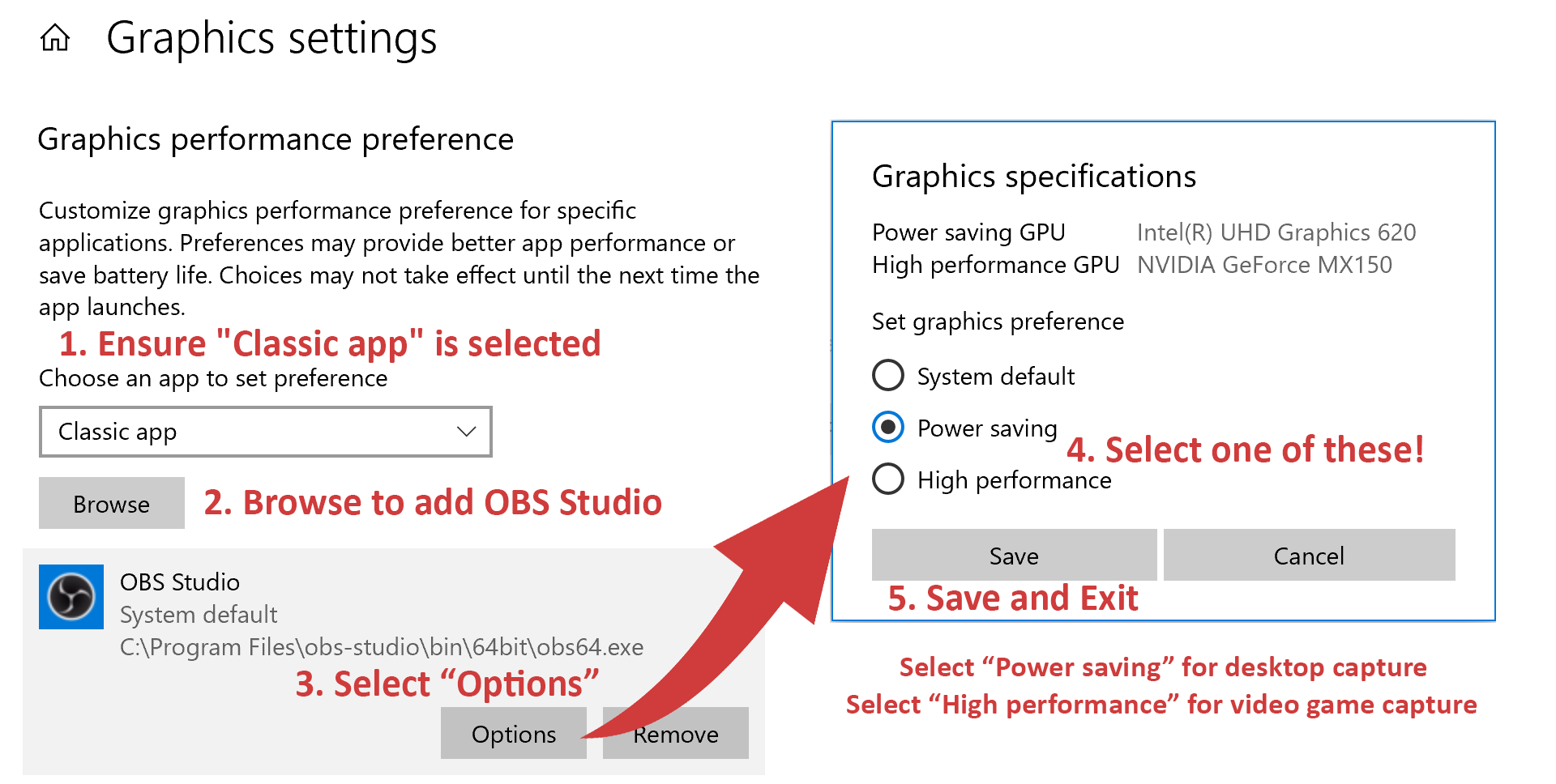The width and height of the screenshot is (1556, 784).
Task: Click the Intel(R) UHD Graphics 620 label
Action: 1276,232
